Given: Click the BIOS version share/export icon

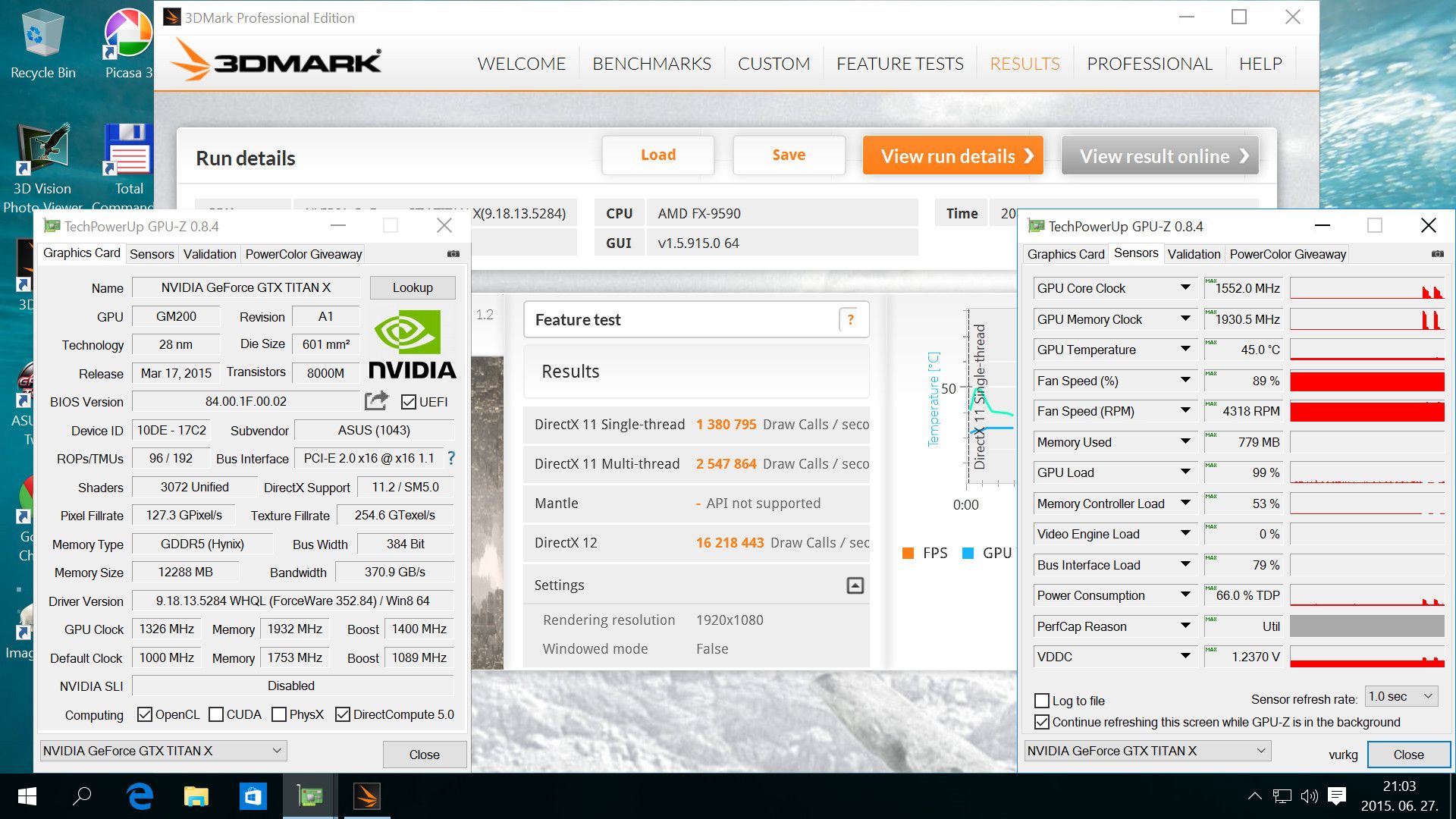Looking at the screenshot, I should click(x=376, y=400).
